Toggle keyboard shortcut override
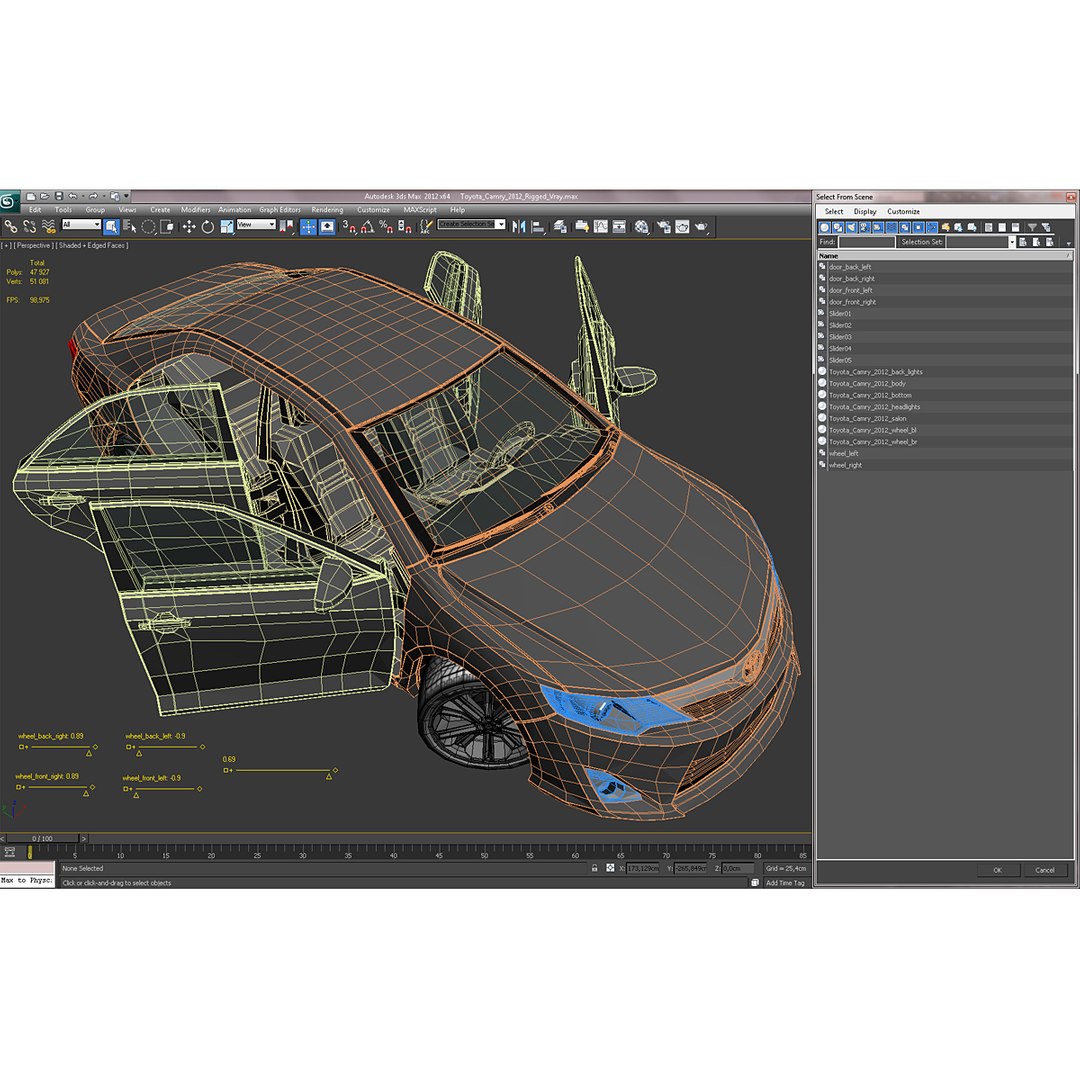Image resolution: width=1080 pixels, height=1080 pixels. tap(327, 226)
